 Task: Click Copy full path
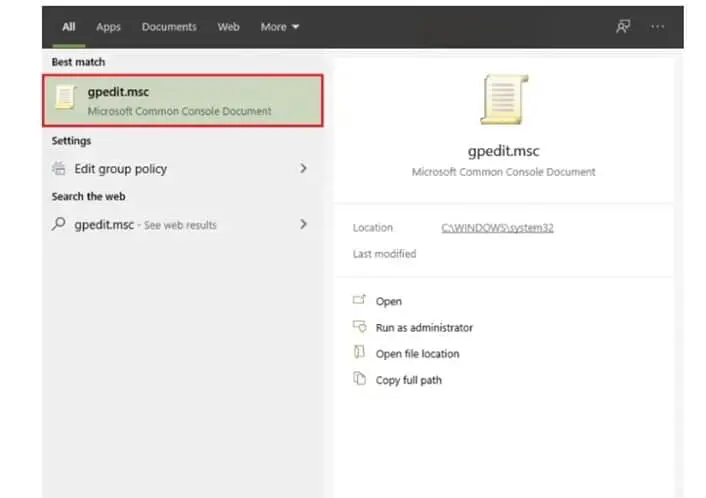tap(408, 380)
